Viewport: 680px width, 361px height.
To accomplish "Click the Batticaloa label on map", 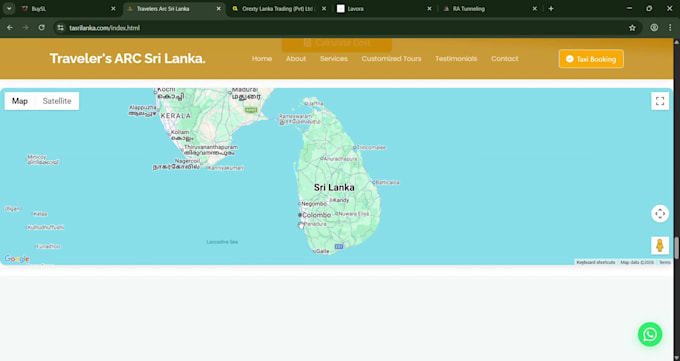I will [x=388, y=183].
